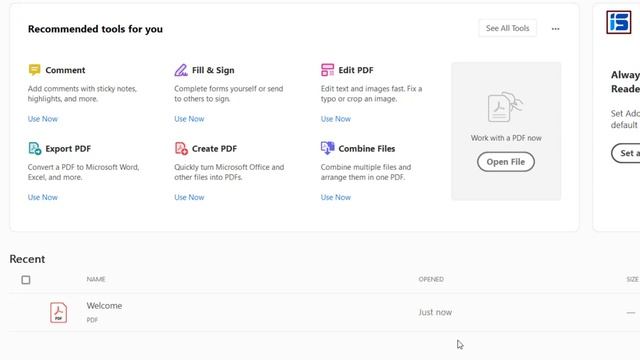Click the Recent section heading

(x=27, y=259)
